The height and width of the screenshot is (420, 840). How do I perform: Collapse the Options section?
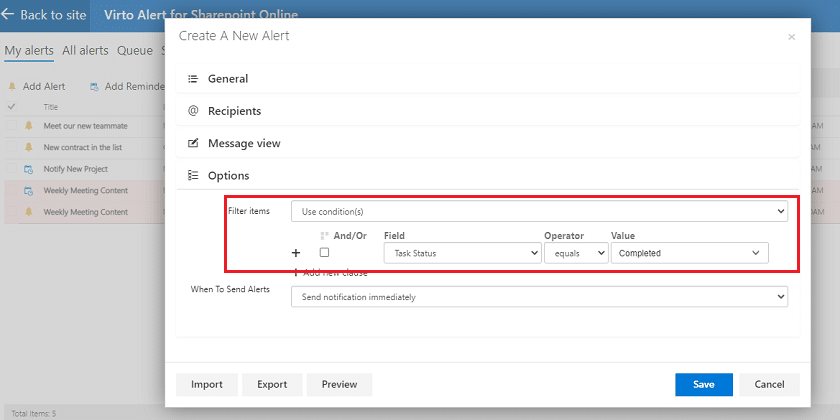[488, 175]
